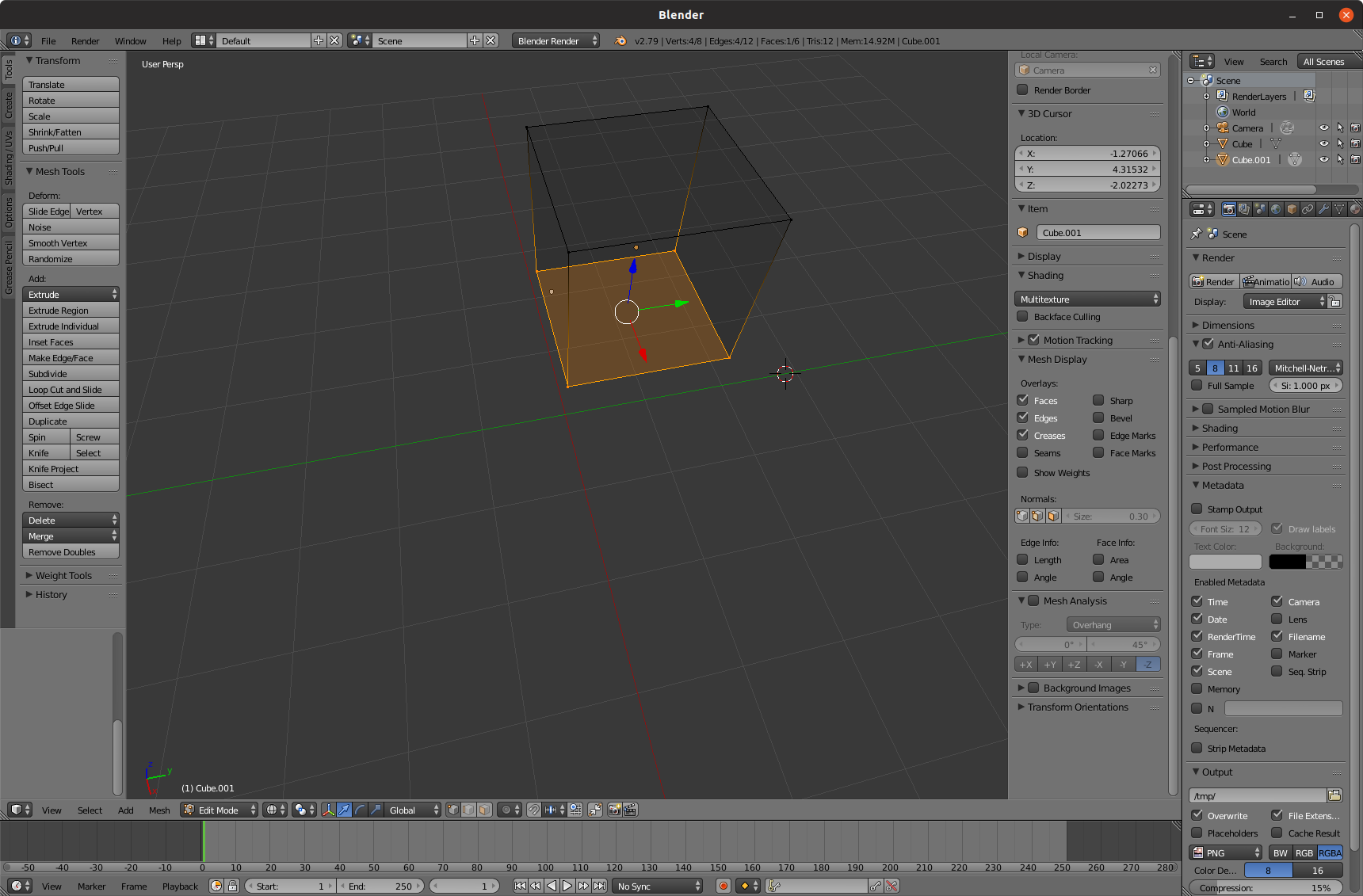Viewport: 1363px width, 896px height.
Task: Enable proportional editing via magnet-adjacent falloff icon
Action: pyautogui.click(x=507, y=810)
